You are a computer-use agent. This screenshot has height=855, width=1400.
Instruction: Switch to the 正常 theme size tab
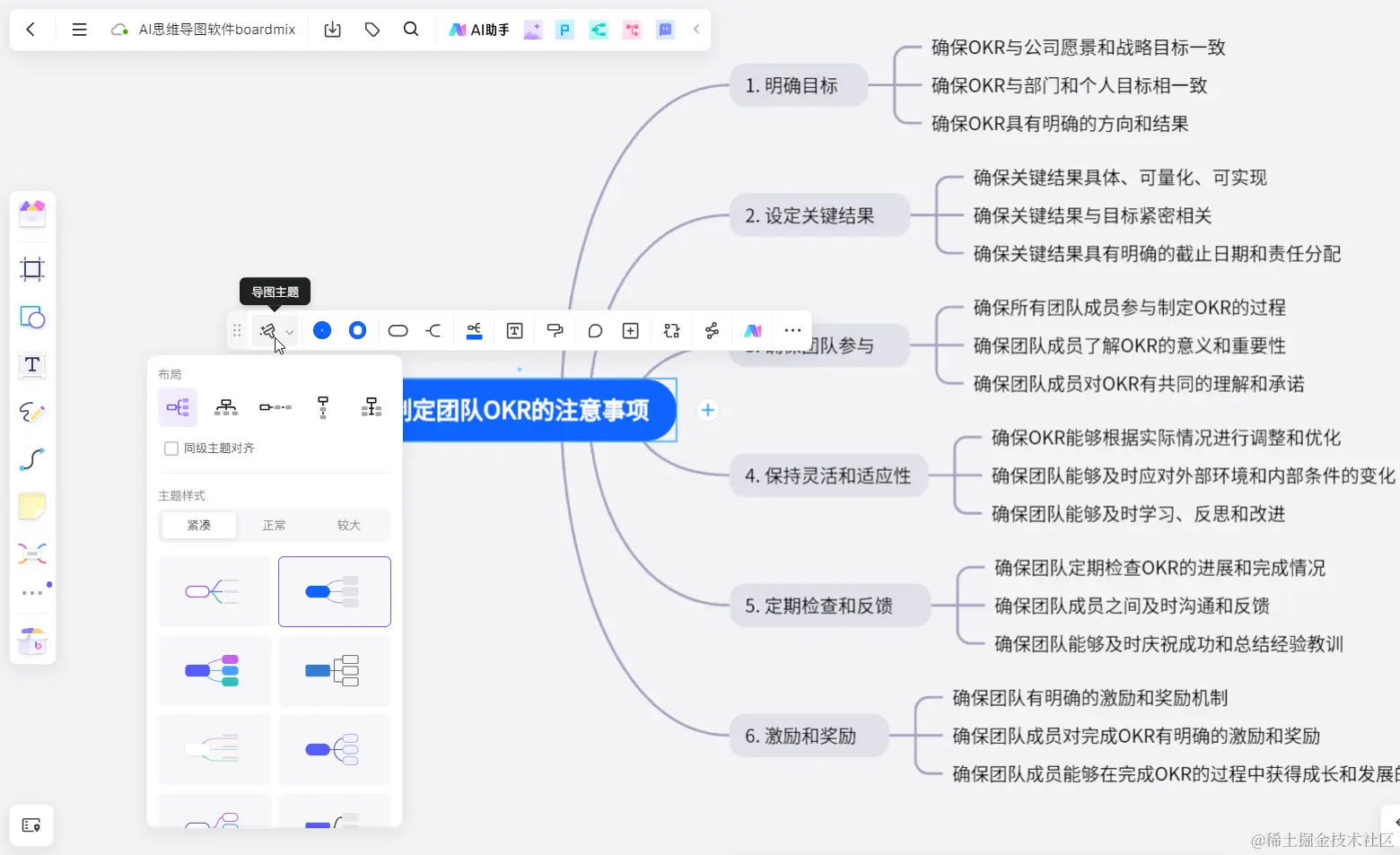274,525
